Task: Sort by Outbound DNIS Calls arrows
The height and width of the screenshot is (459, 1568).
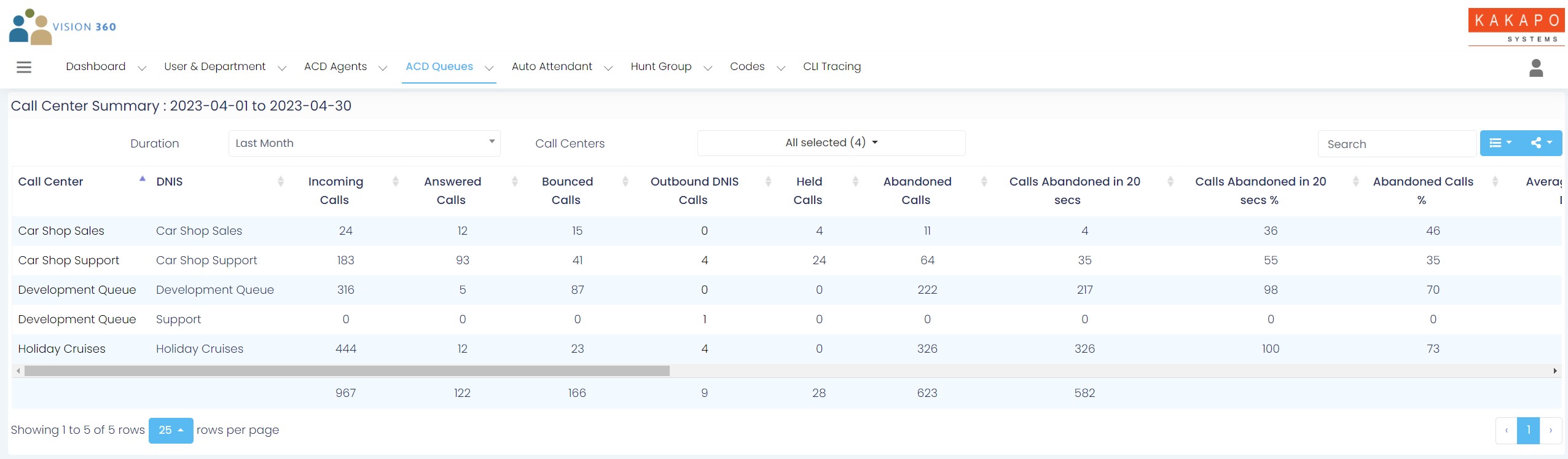Action: point(768,181)
